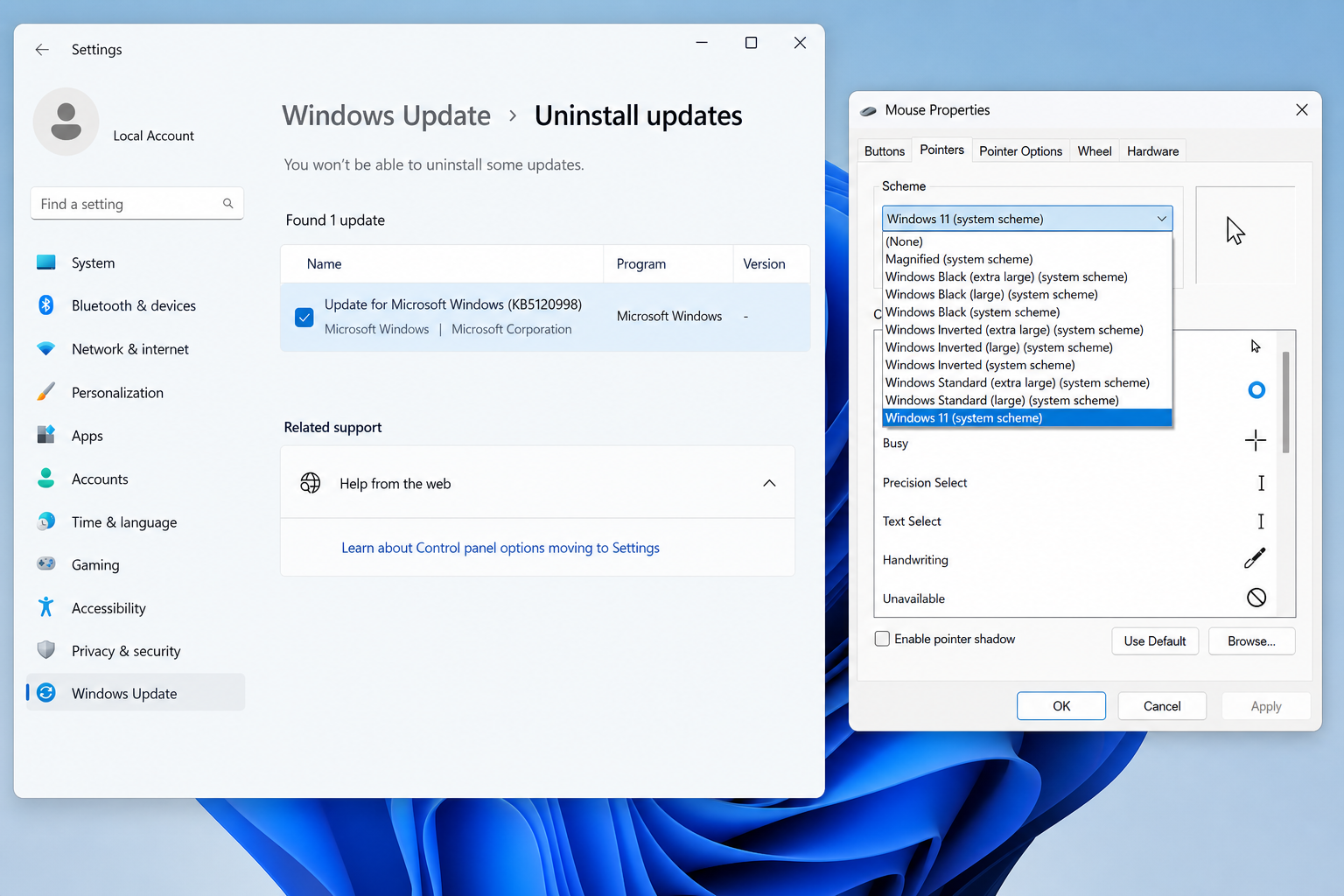Open Learn about Control panel options link
Viewport: 1344px width, 896px height.
(x=500, y=548)
